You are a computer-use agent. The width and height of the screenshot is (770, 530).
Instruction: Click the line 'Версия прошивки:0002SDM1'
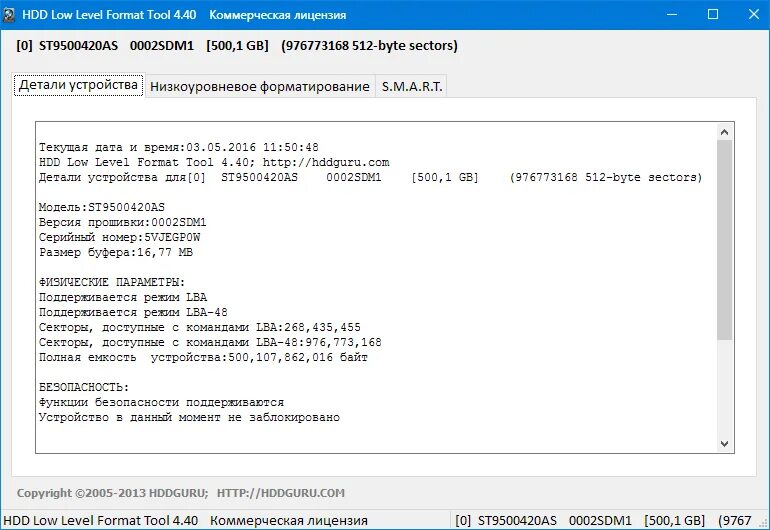point(123,223)
